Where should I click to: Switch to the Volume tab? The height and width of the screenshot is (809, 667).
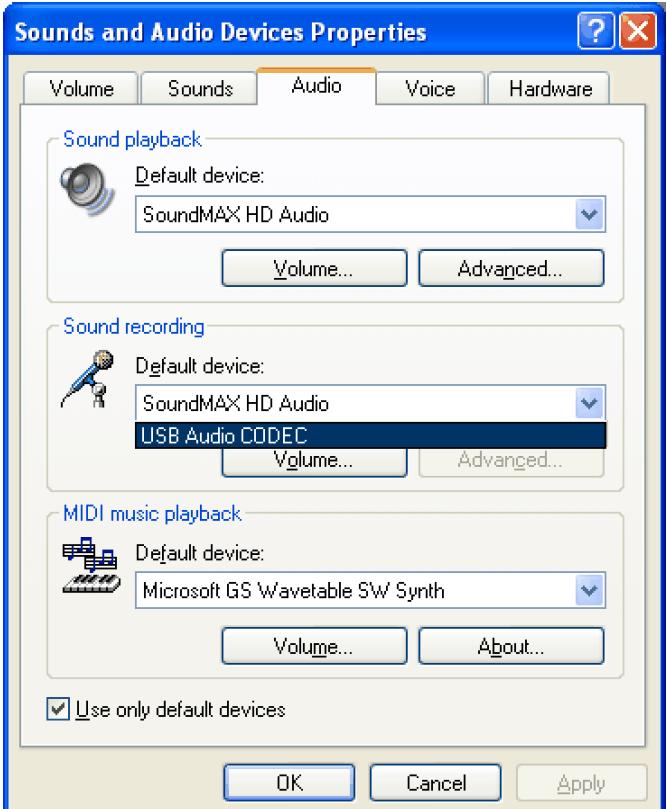(81, 89)
